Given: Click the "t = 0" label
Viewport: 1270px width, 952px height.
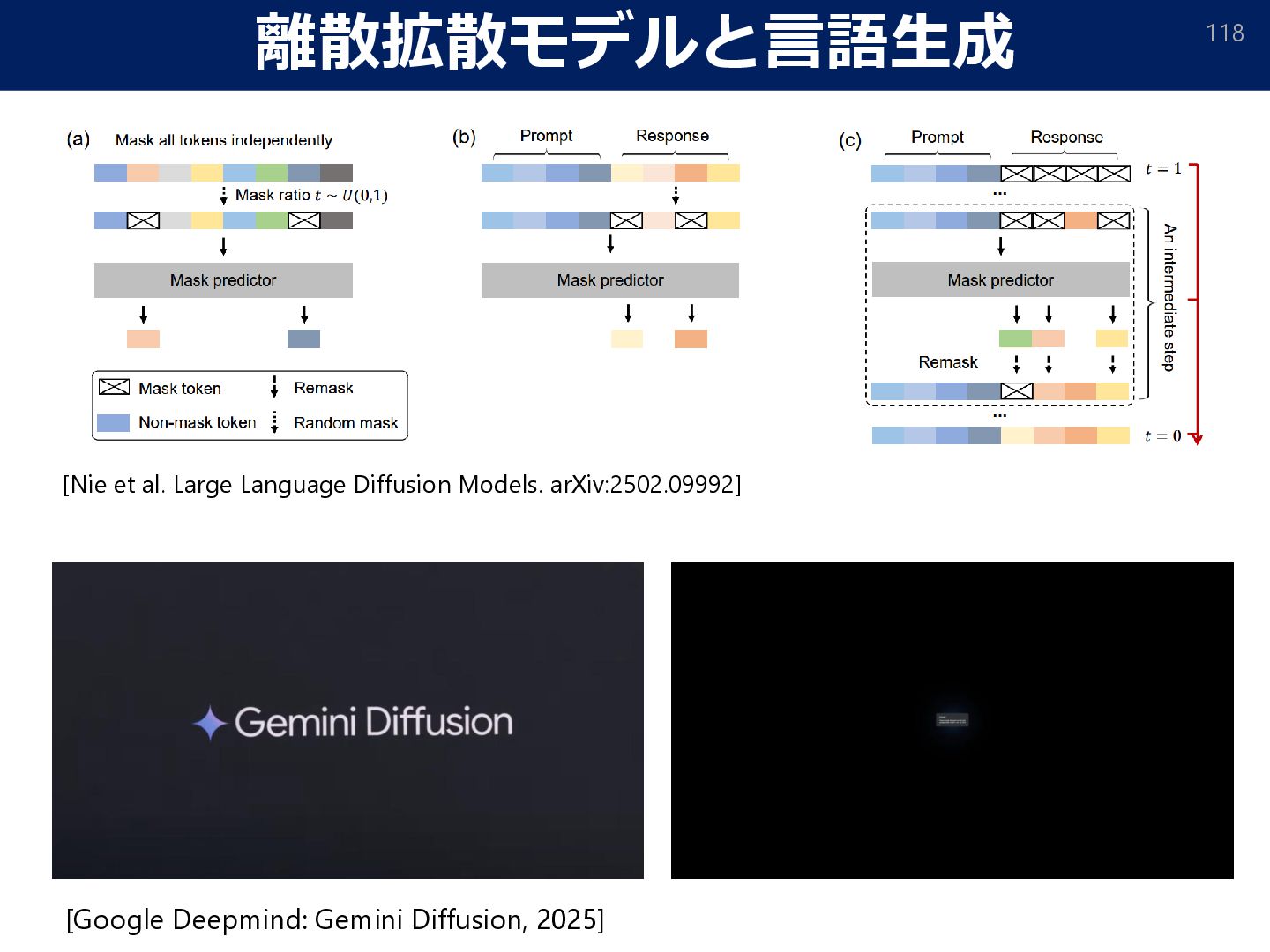Looking at the screenshot, I should point(1163,435).
